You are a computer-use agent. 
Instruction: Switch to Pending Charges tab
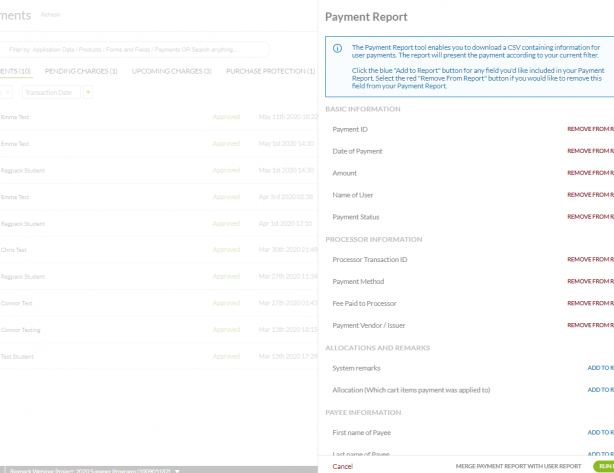[x=82, y=71]
